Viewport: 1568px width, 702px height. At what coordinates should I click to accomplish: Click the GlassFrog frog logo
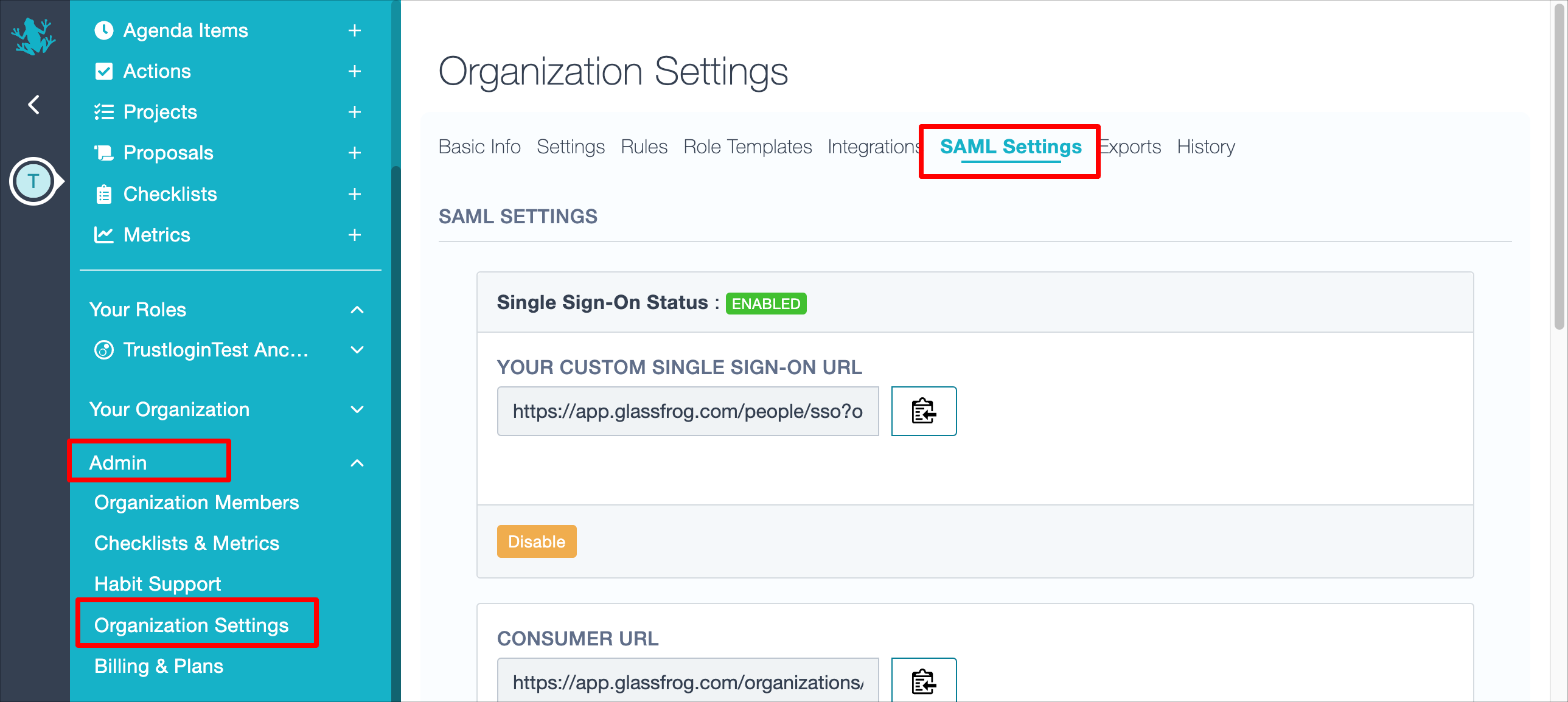(34, 36)
